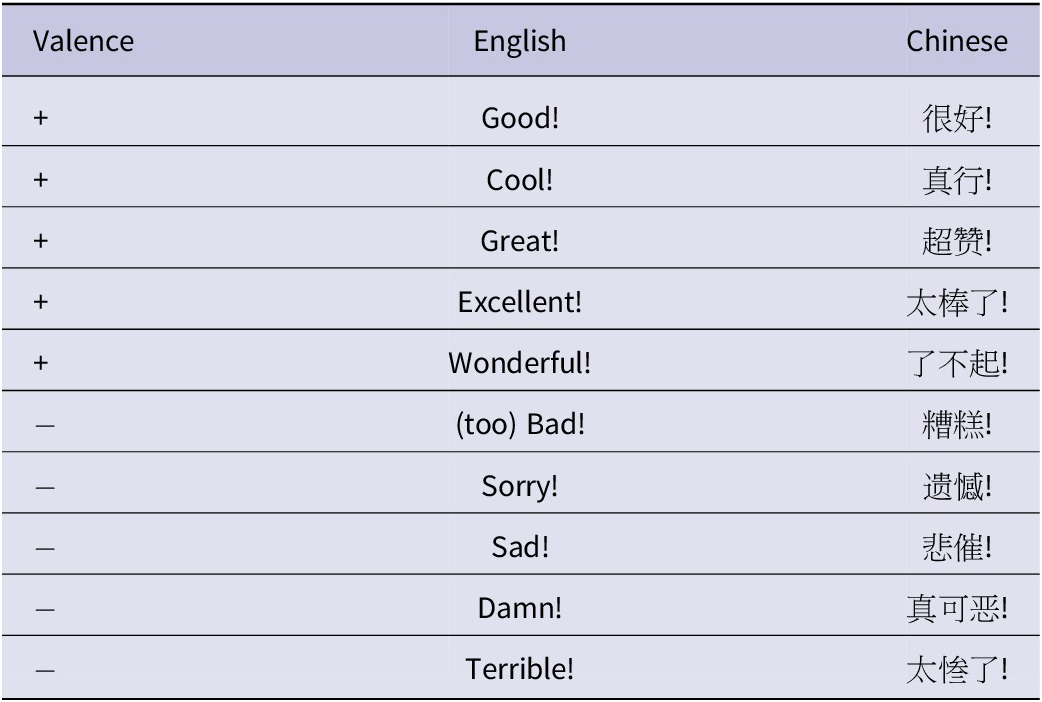Select the "Good!" cell
The width and height of the screenshot is (1042, 702).
coord(519,119)
